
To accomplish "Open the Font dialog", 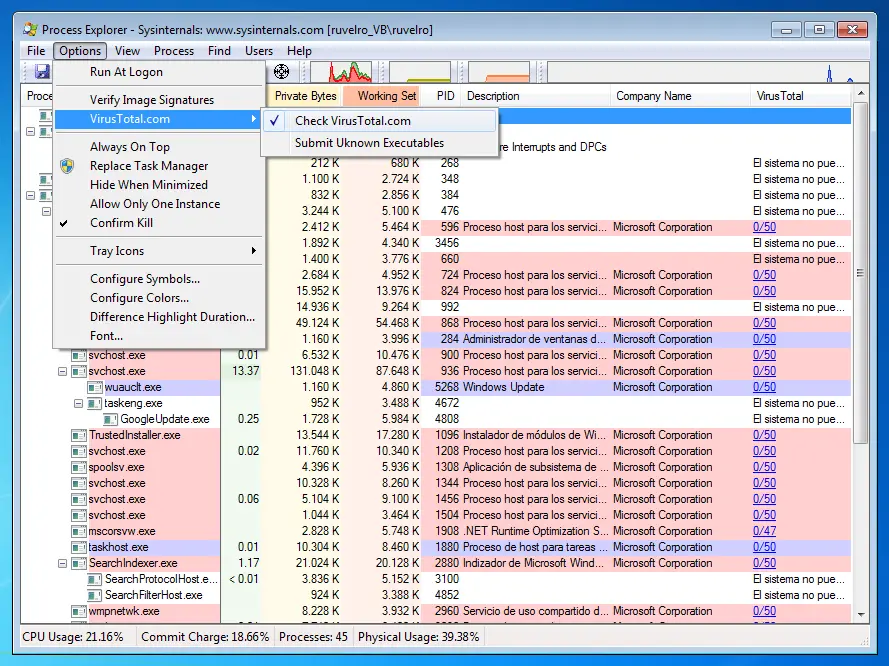I will [159, 336].
